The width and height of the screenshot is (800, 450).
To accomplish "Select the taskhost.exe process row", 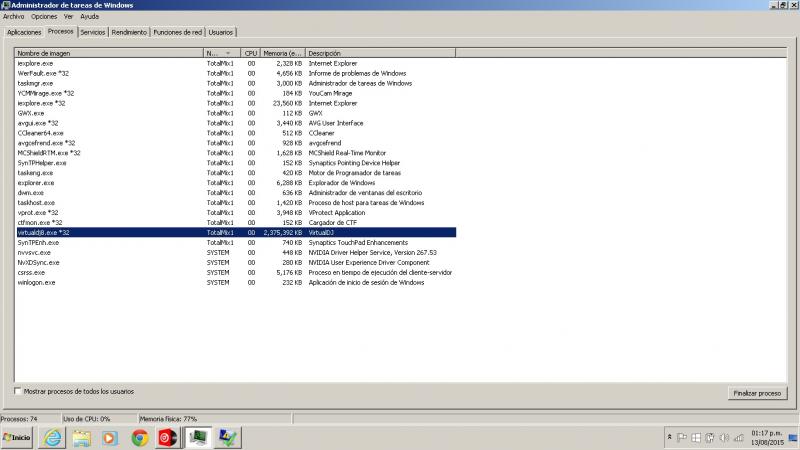I will [x=236, y=203].
